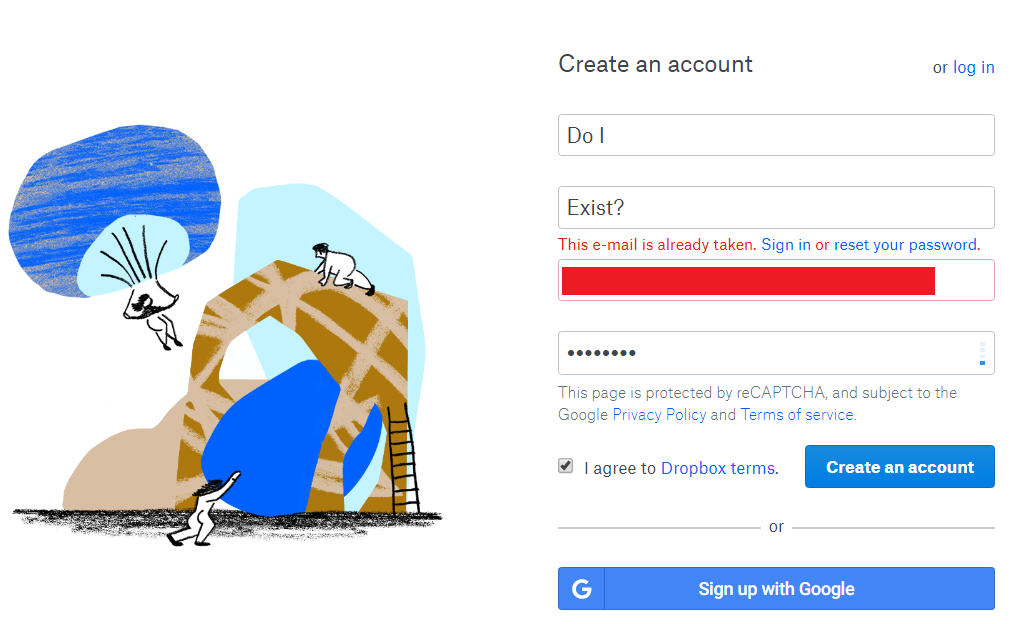This screenshot has height=624, width=1016.
Task: Choose Sign up with Google
Action: [x=776, y=588]
